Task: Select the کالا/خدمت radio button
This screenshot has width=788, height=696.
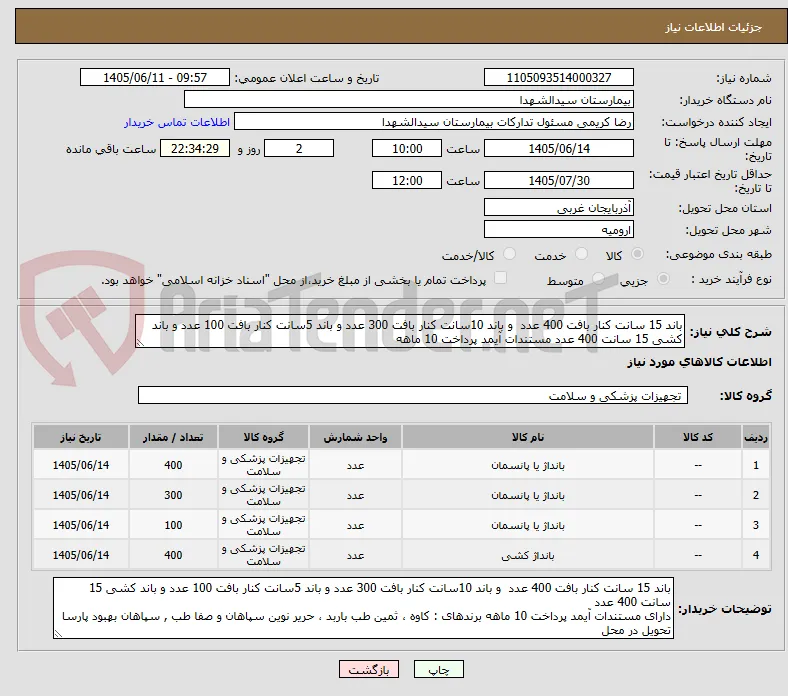Action: 510,254
